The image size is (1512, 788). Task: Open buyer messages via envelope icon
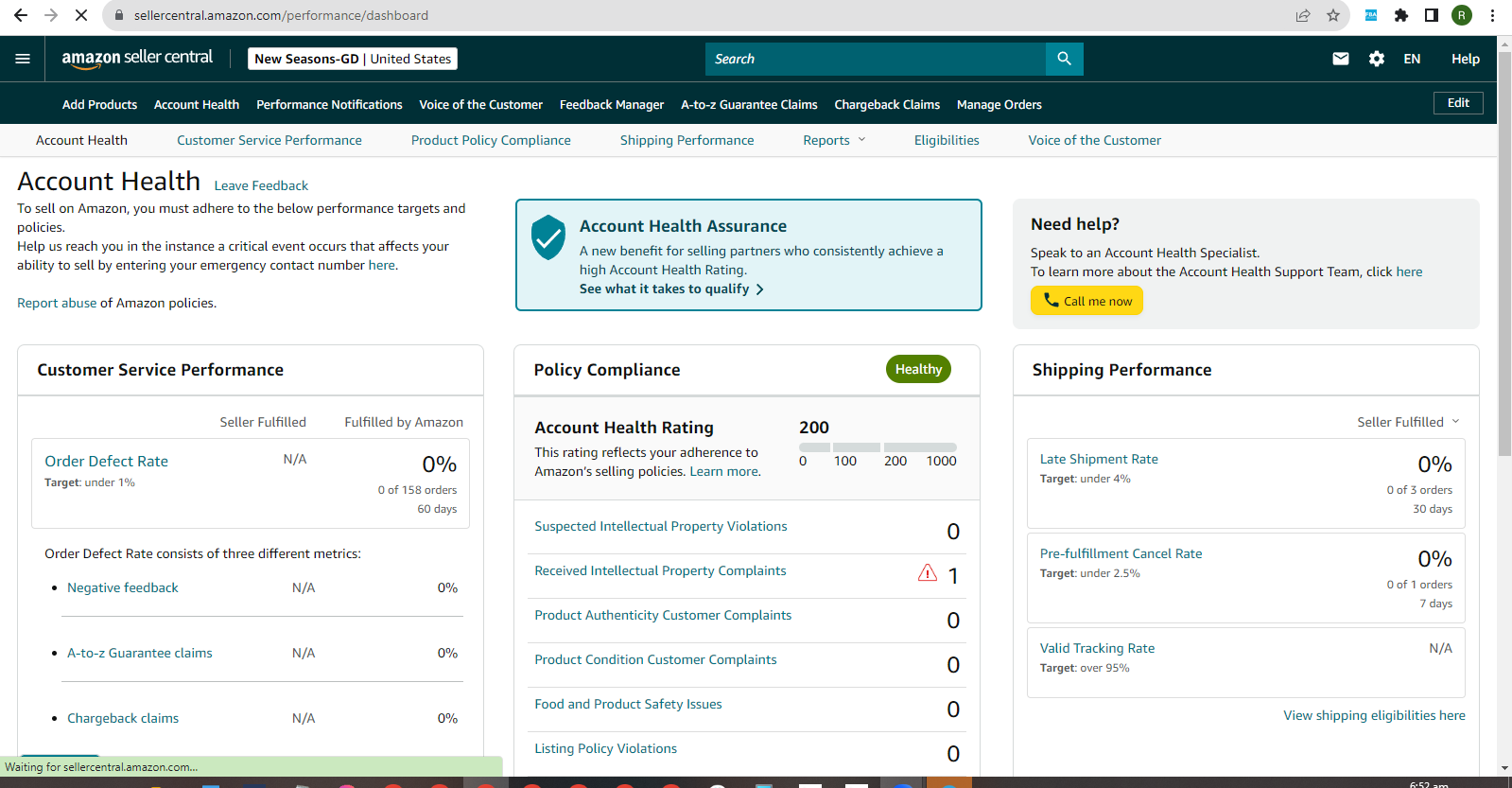1341,59
